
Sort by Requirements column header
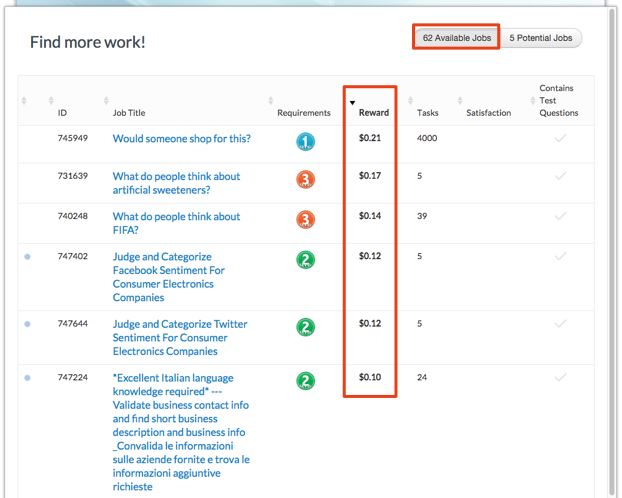[x=303, y=113]
